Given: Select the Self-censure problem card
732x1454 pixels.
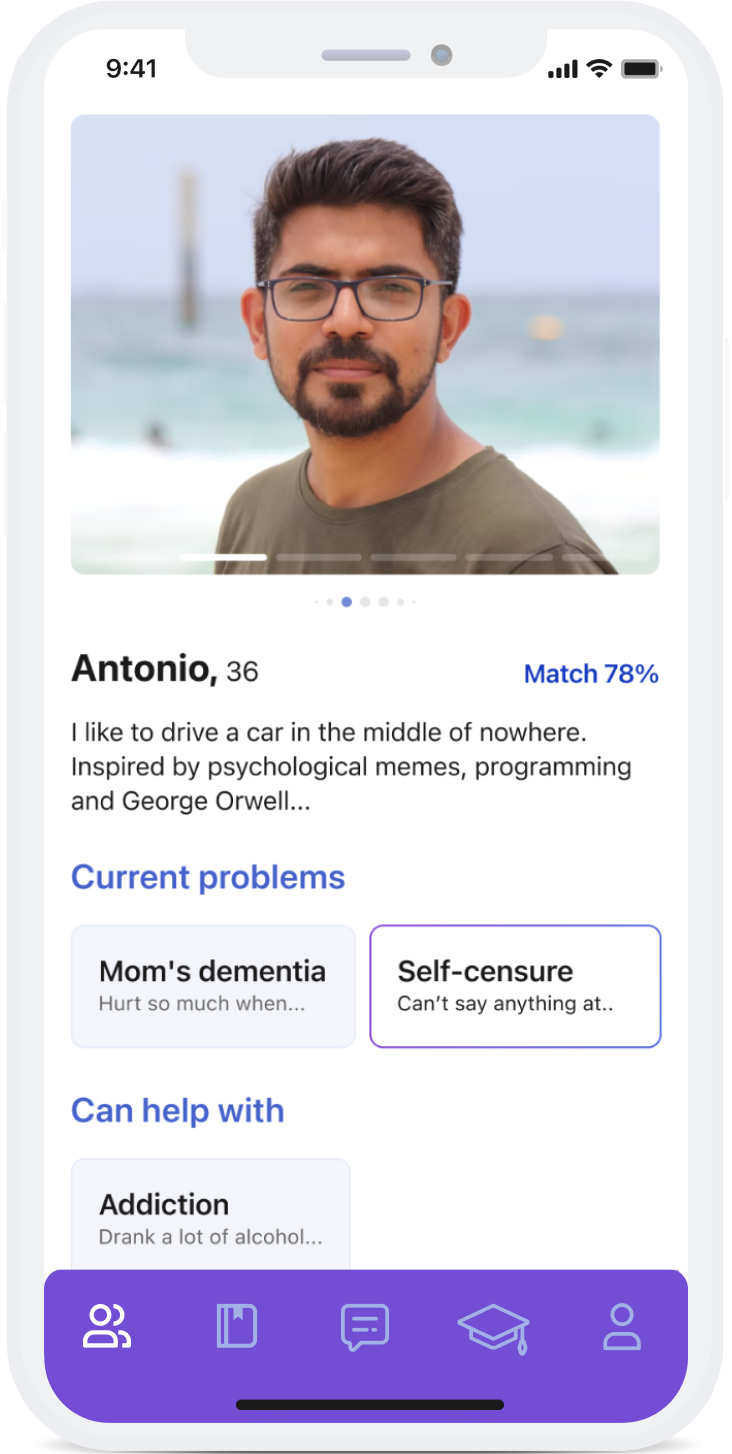Looking at the screenshot, I should 515,986.
